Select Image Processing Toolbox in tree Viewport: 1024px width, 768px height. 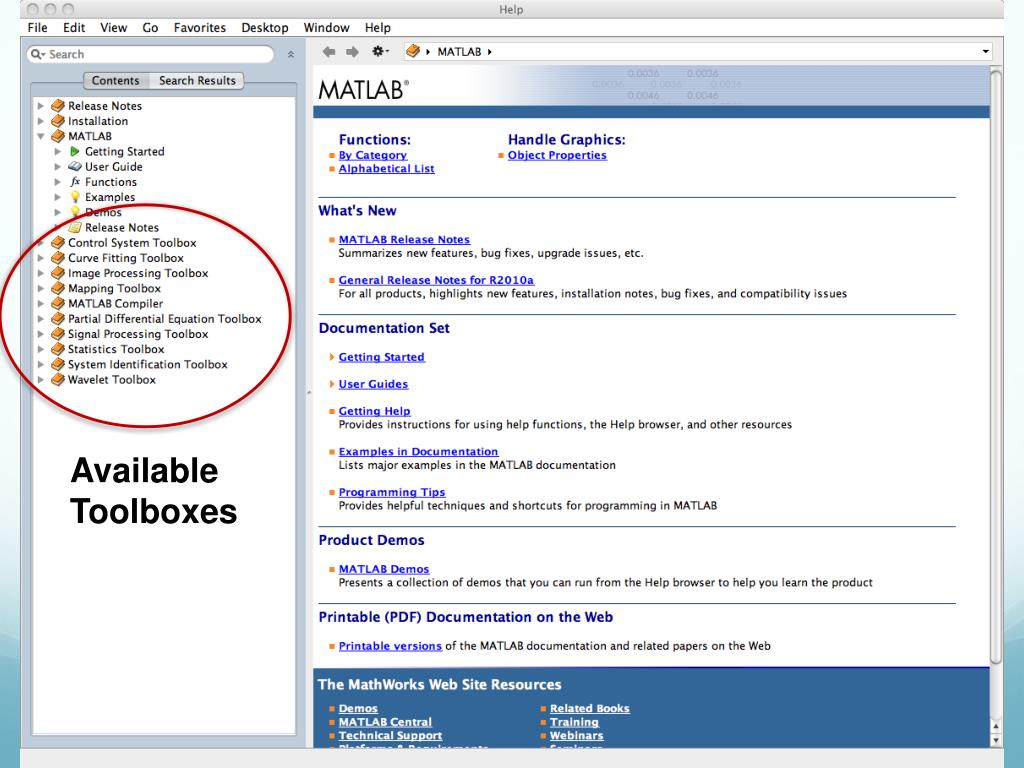tap(137, 273)
